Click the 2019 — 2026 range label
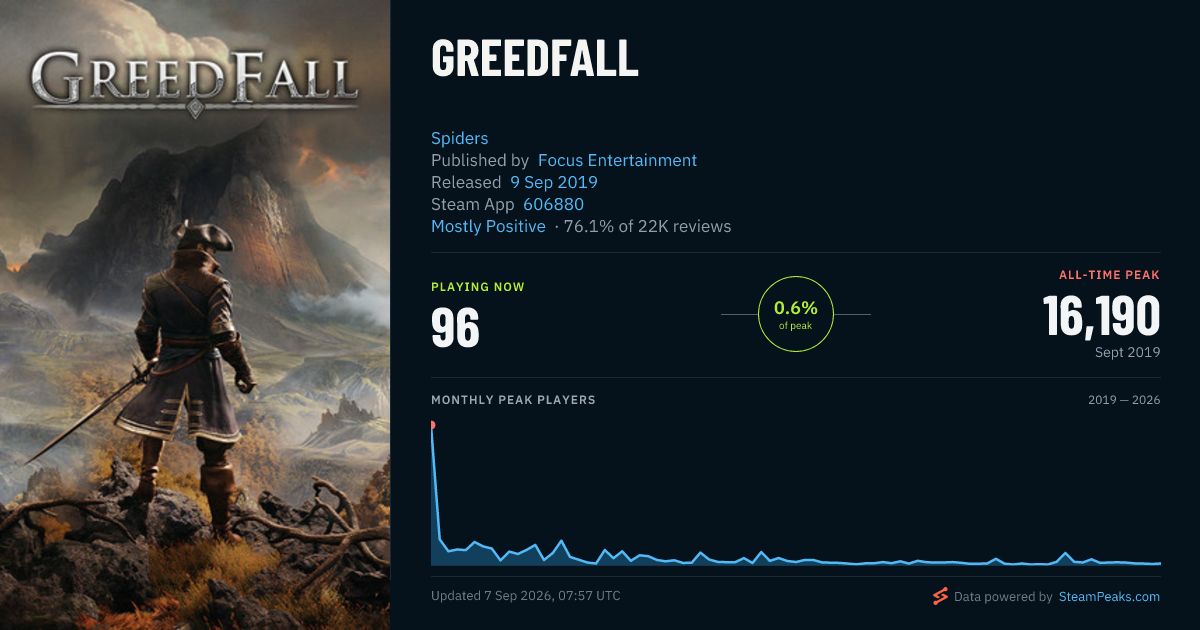This screenshot has width=1200, height=630. 1124,400
